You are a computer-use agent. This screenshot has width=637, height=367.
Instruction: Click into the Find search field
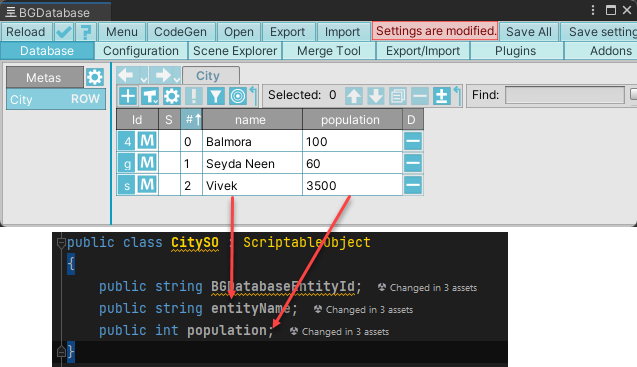(565, 95)
